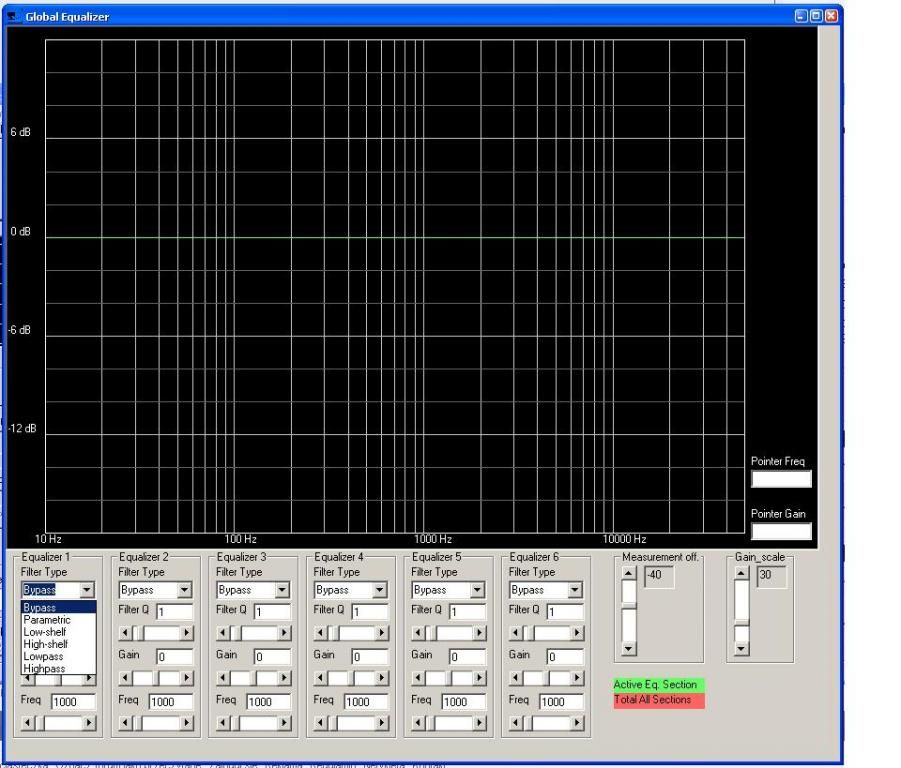The width and height of the screenshot is (901, 768).
Task: Click Equalizer 4 Filter Q left arrow
Action: [321, 633]
